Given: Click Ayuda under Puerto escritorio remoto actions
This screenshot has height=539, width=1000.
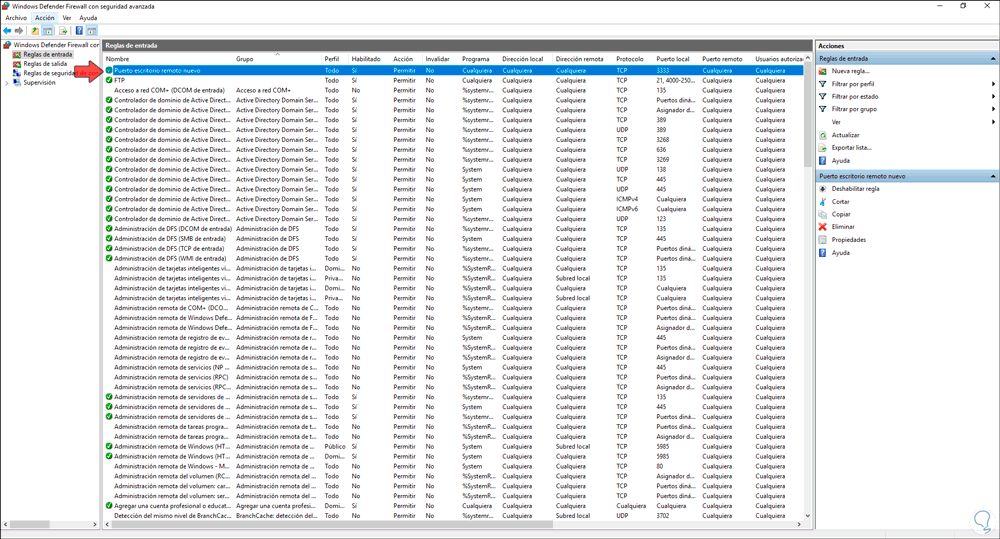Looking at the screenshot, I should pyautogui.click(x=841, y=253).
